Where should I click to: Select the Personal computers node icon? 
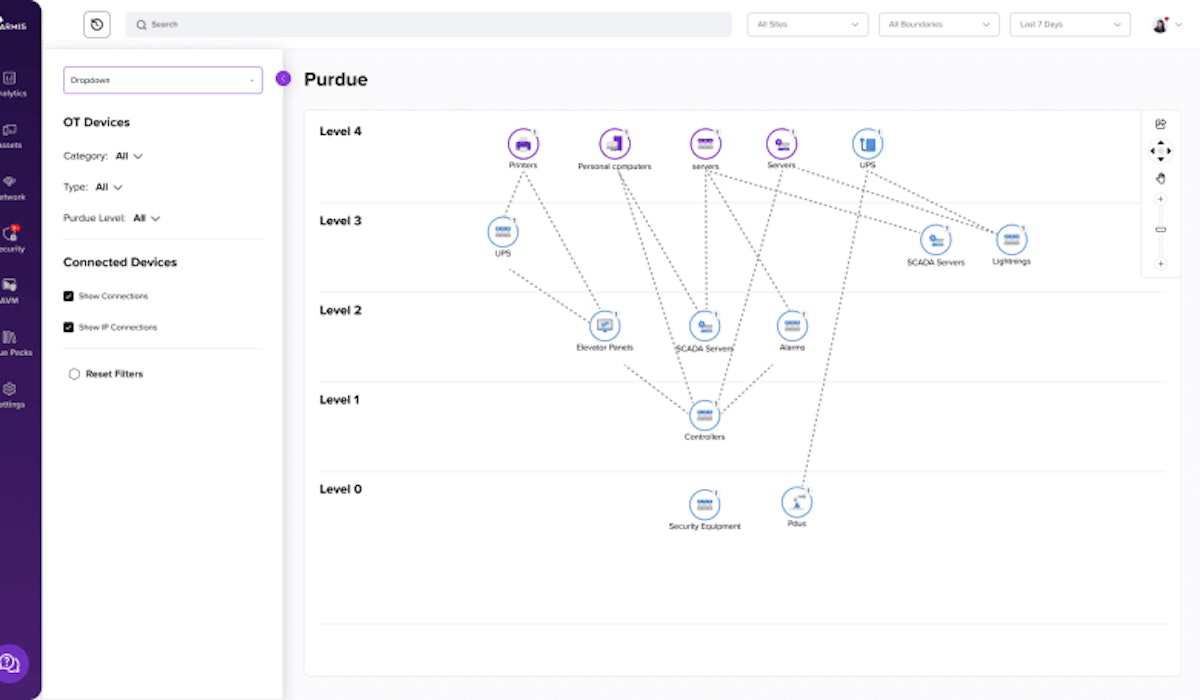[614, 144]
